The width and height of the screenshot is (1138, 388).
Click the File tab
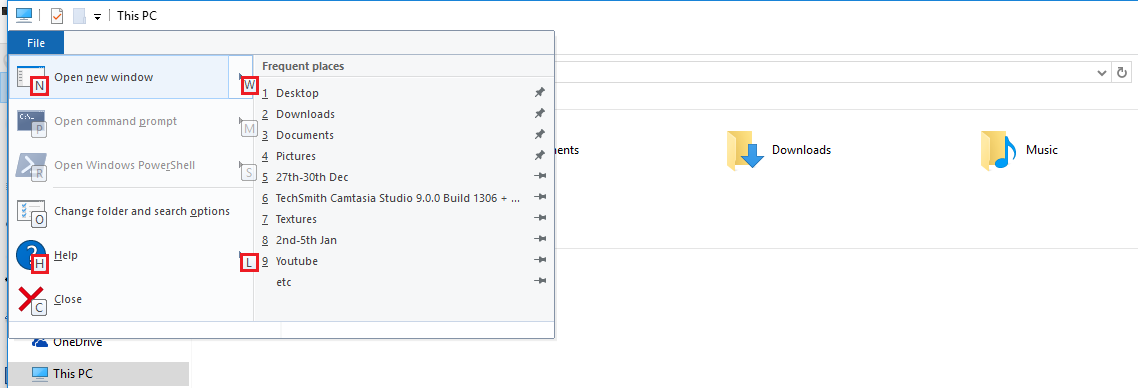36,43
